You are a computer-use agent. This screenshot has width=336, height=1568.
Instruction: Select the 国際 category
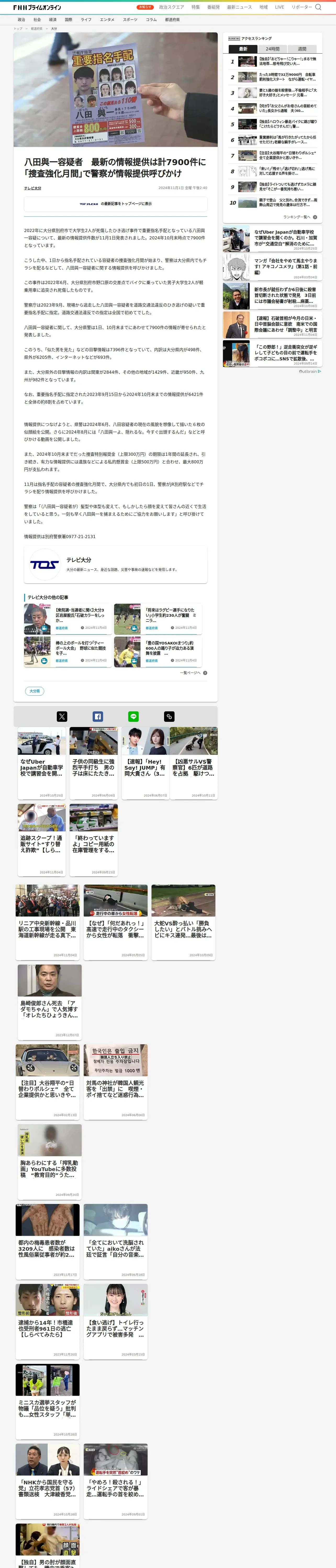point(68,20)
